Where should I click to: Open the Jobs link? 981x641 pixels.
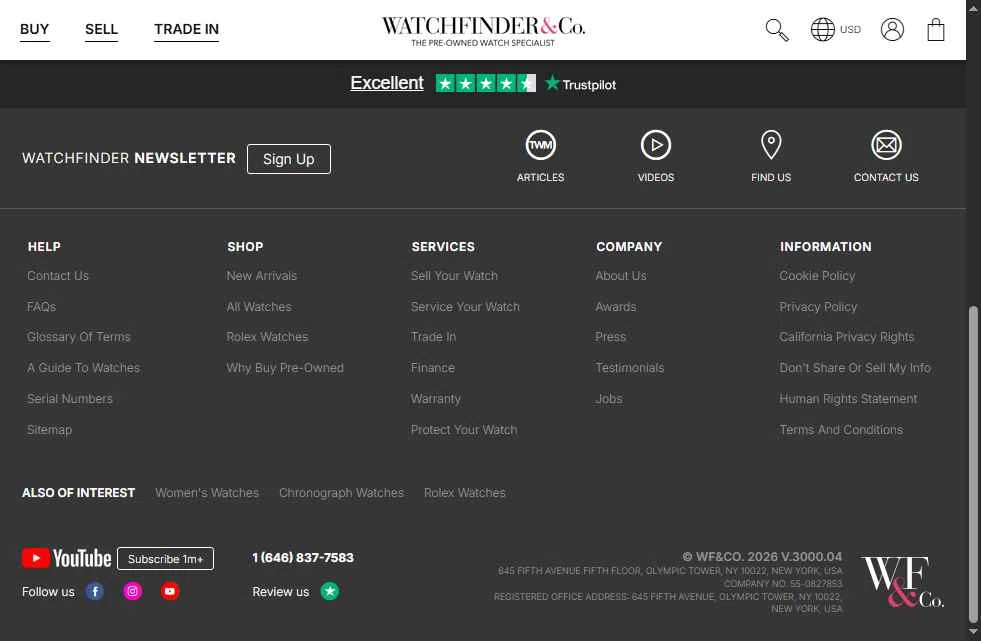coord(609,398)
